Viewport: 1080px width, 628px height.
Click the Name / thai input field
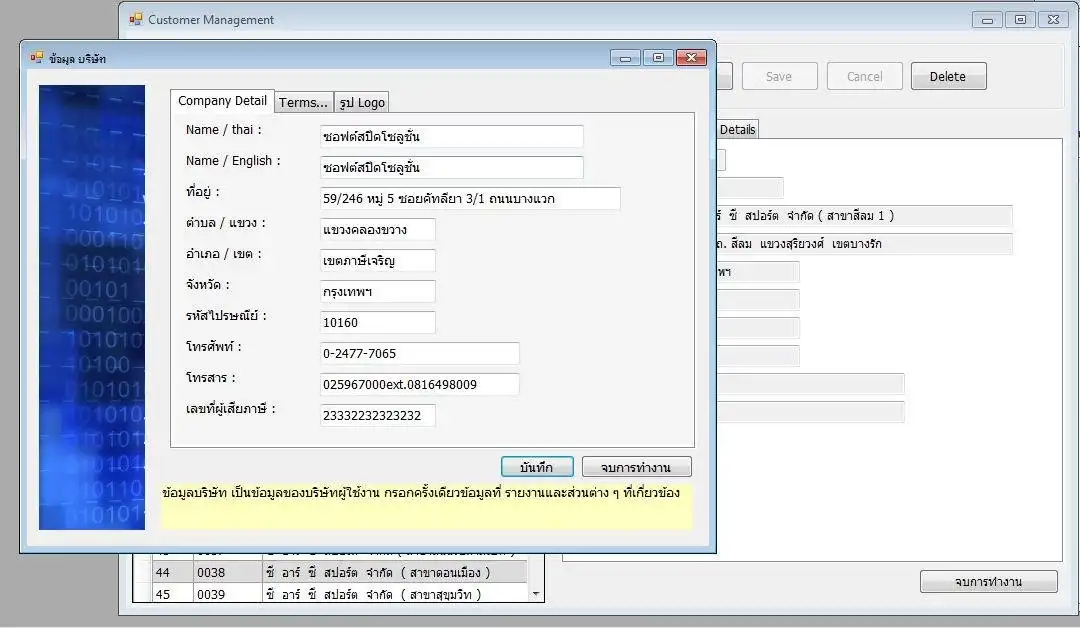tap(452, 136)
